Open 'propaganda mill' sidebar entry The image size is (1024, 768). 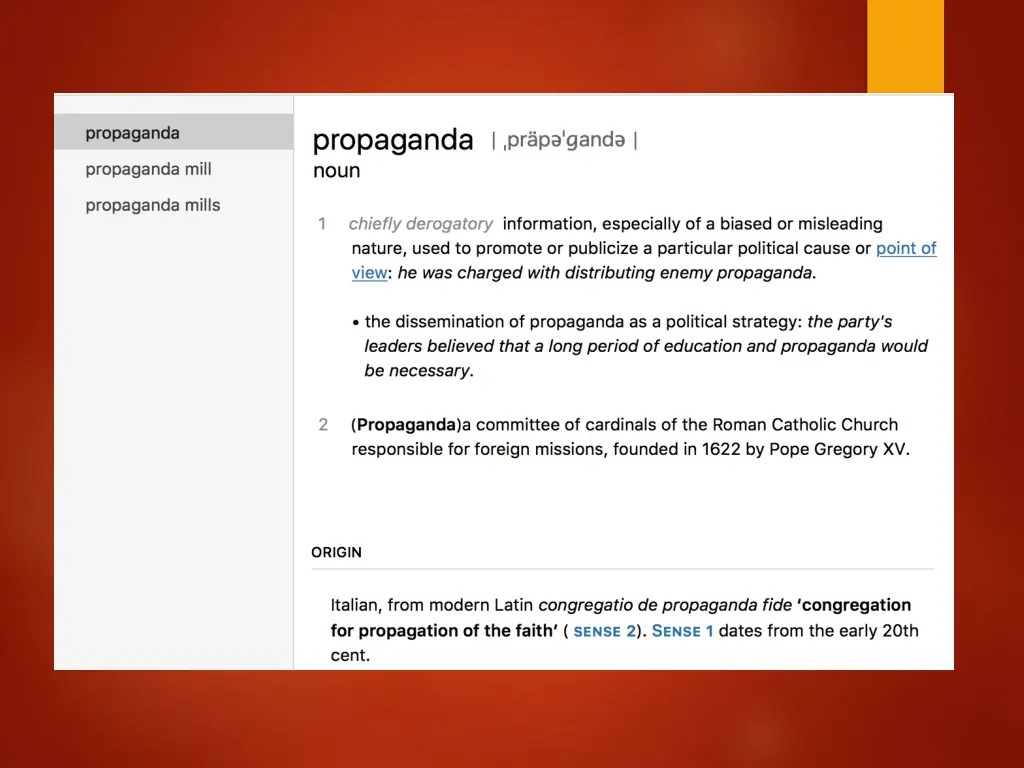174,169
